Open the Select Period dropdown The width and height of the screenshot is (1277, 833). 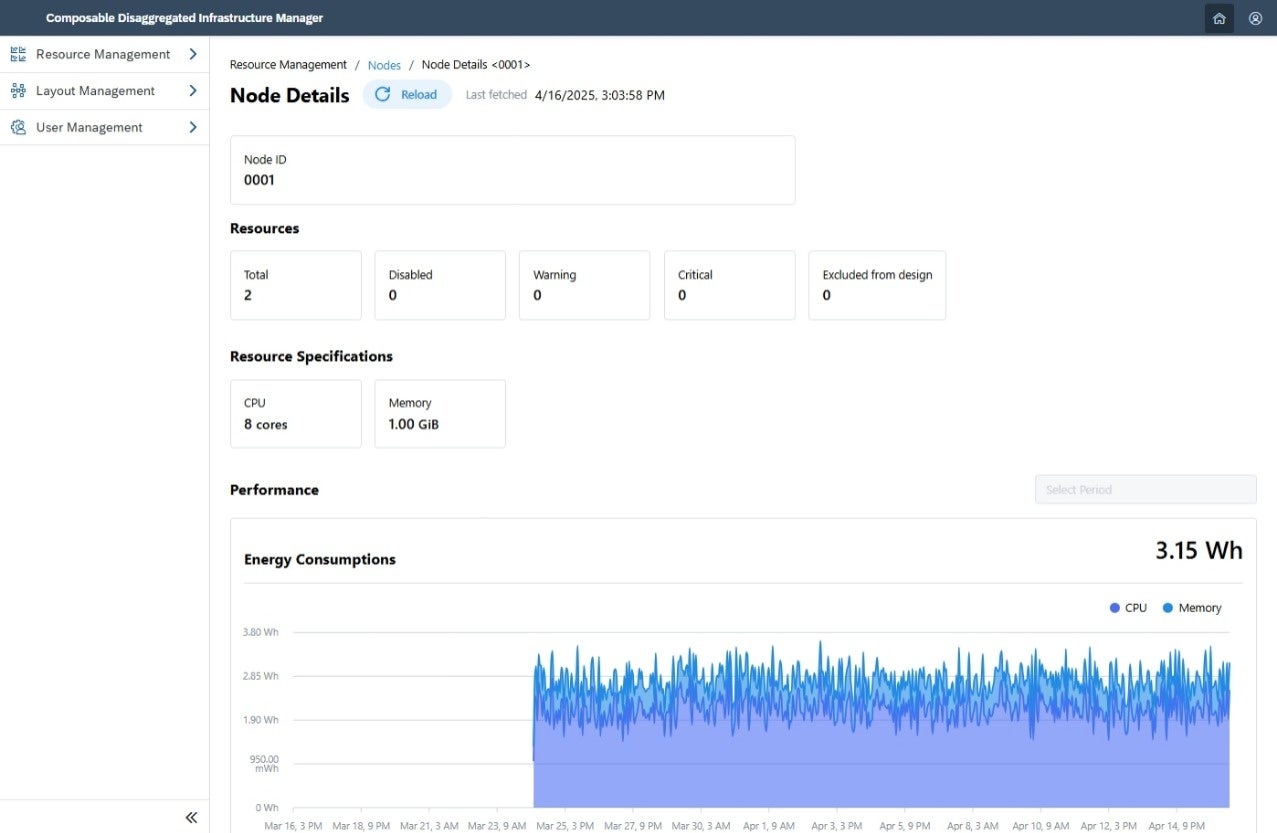(x=1145, y=490)
